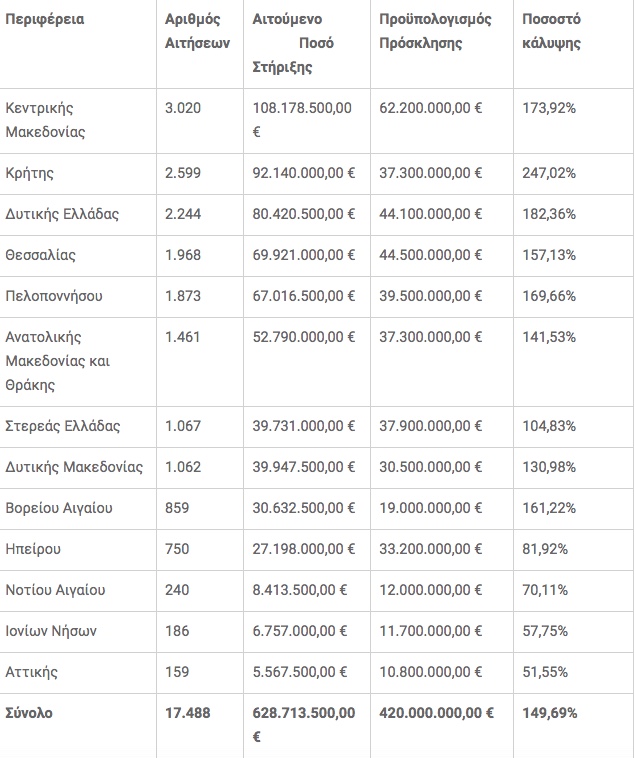Click the Κρήτης row label
Screen dimensions: 634x758
29,174
